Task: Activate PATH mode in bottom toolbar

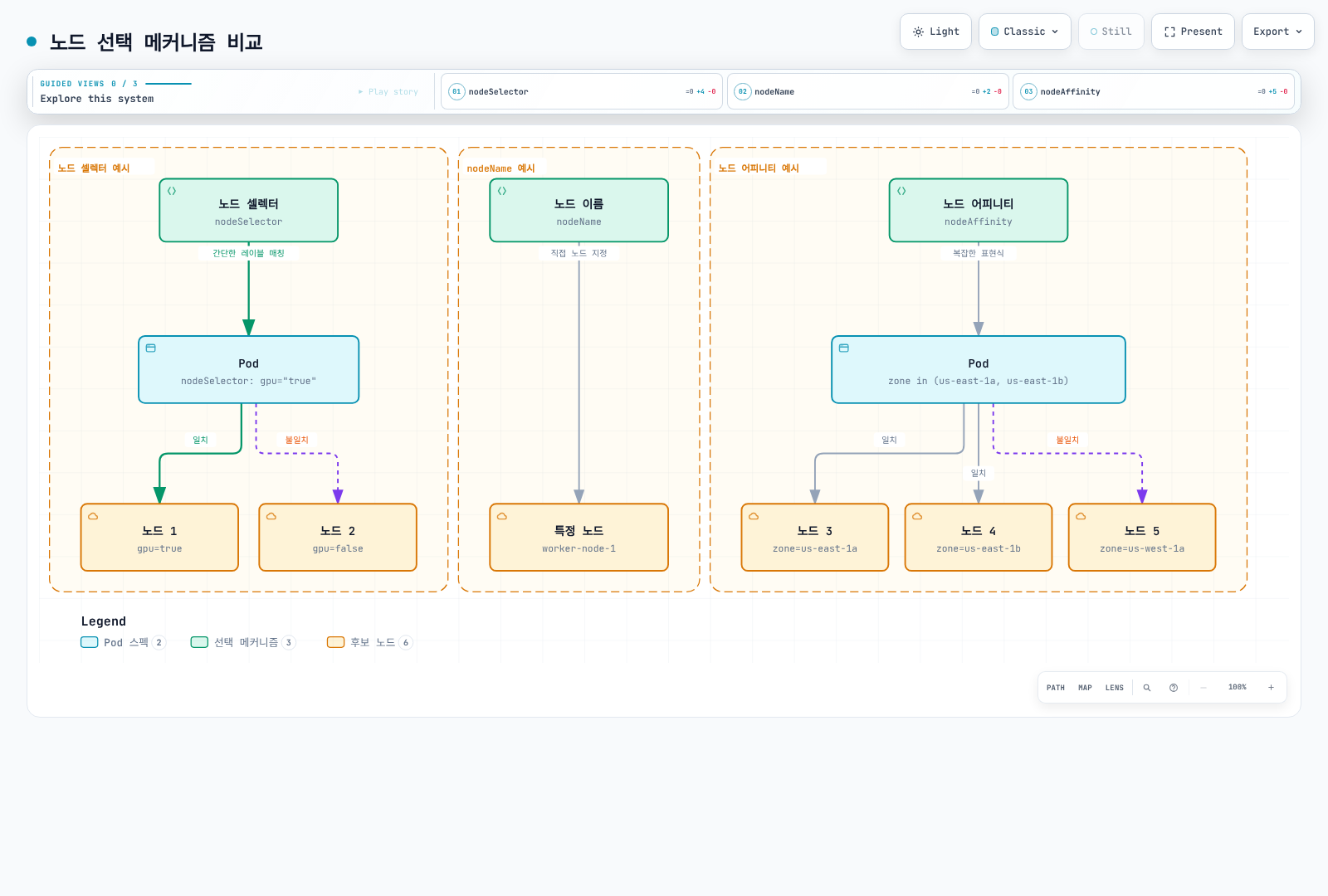Action: point(1056,688)
